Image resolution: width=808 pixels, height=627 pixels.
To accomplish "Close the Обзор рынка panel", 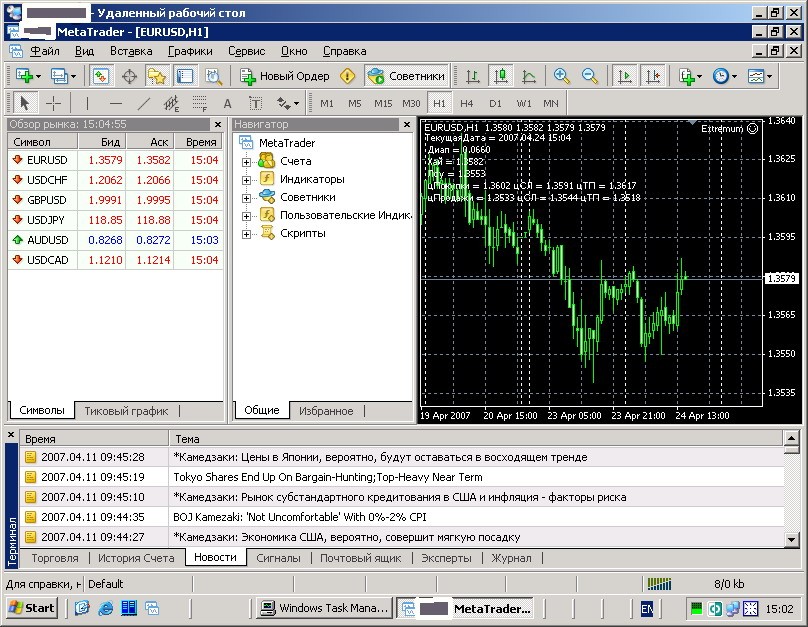I will click(217, 124).
